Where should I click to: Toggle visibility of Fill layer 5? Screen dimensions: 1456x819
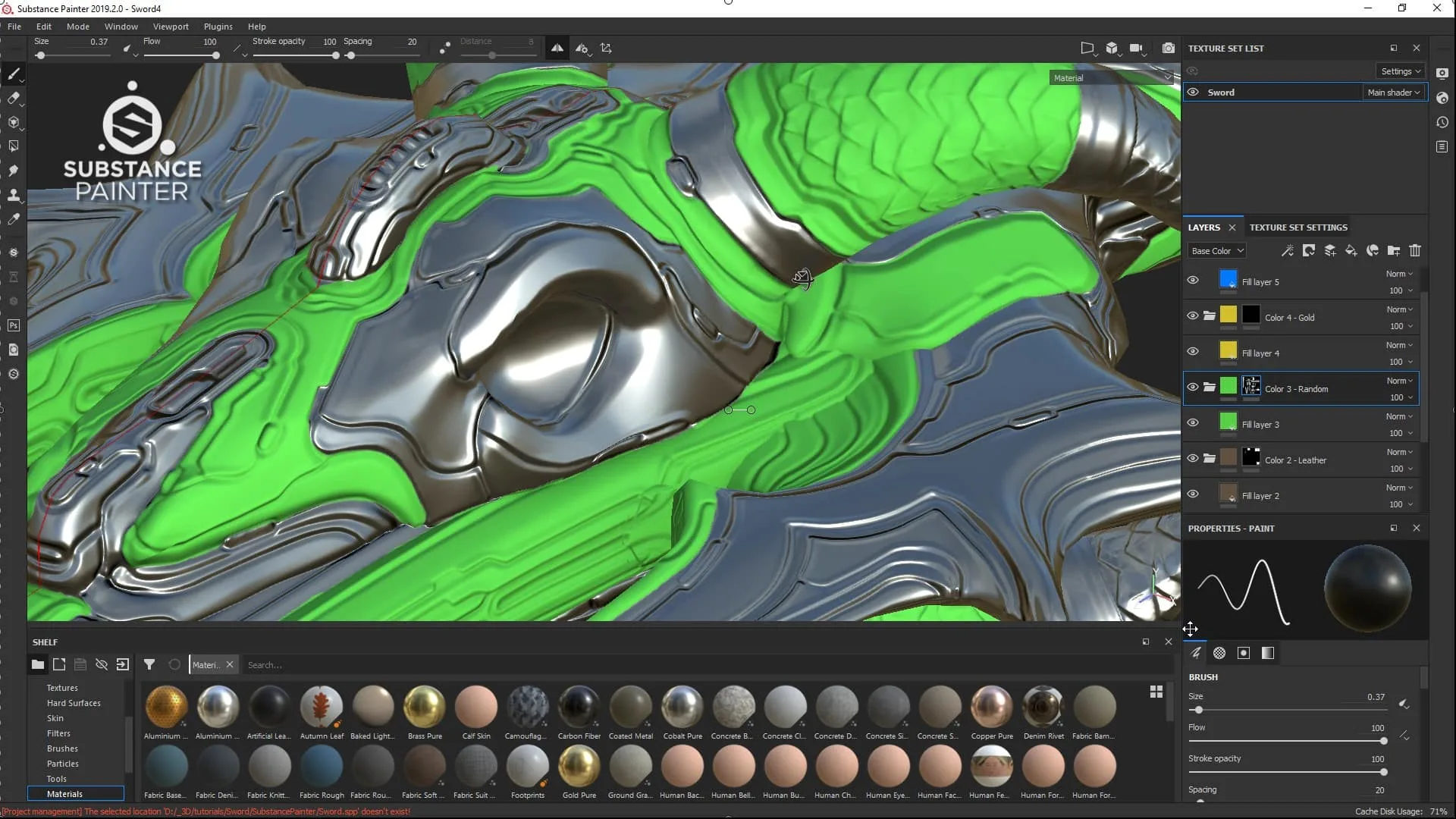1192,281
